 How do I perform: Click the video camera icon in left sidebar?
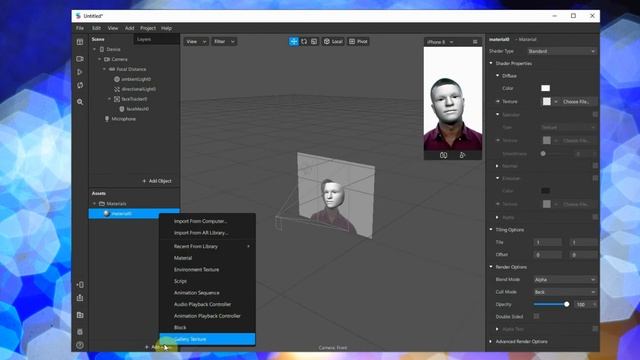[x=80, y=59]
